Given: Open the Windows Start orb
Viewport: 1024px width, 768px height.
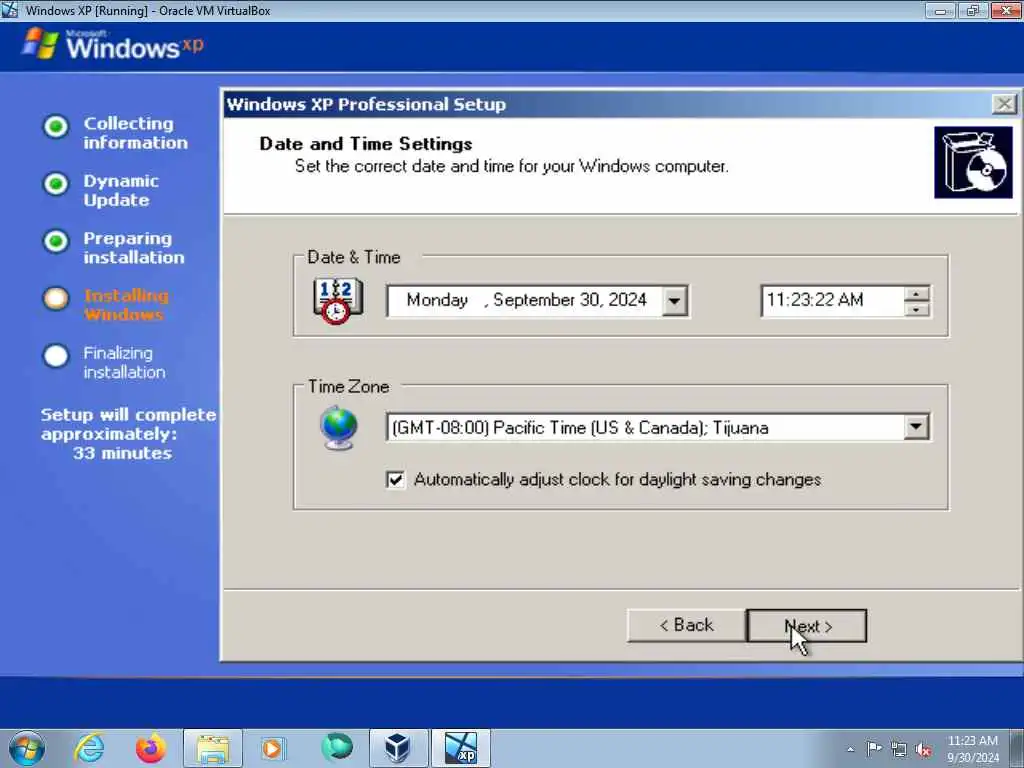Looking at the screenshot, I should [x=27, y=748].
